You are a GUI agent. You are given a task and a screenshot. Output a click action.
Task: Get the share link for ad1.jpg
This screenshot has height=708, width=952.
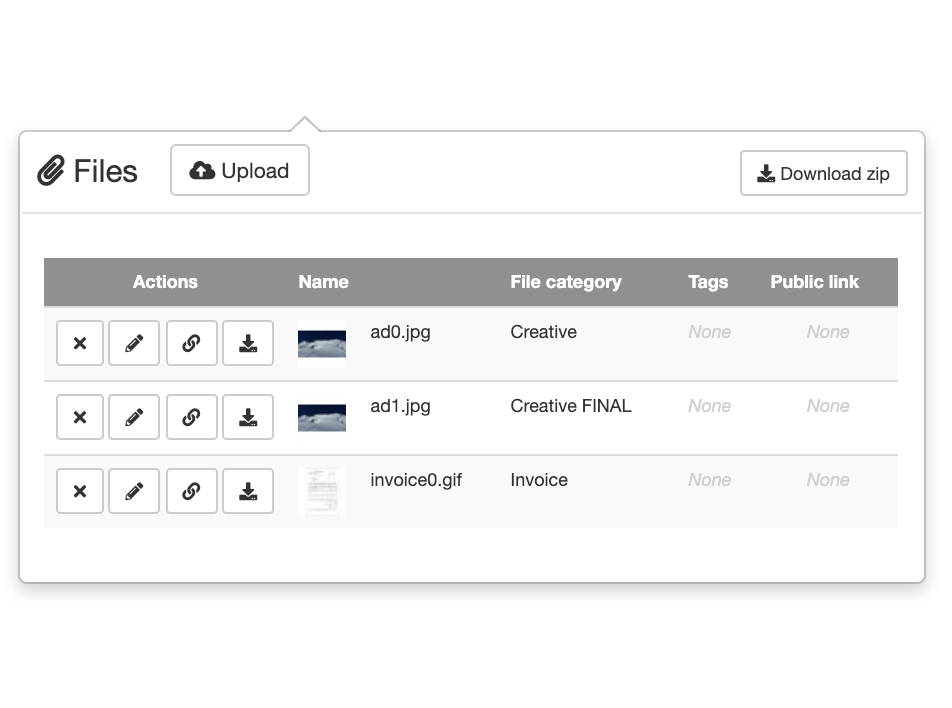[192, 417]
